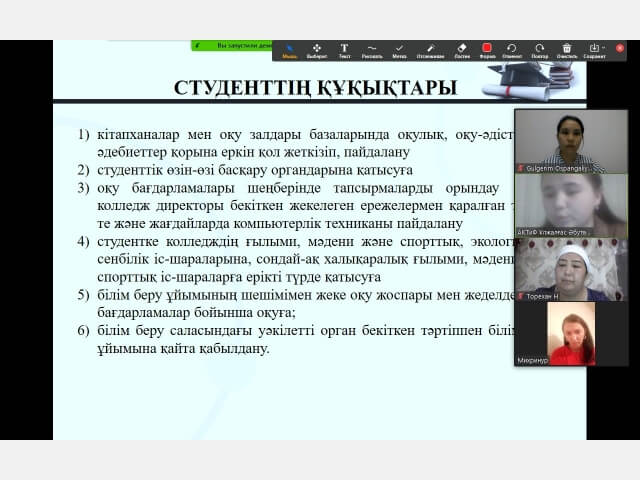Click the green screen-sharing notice bar
Viewport: 640px width, 480px height.
point(232,45)
